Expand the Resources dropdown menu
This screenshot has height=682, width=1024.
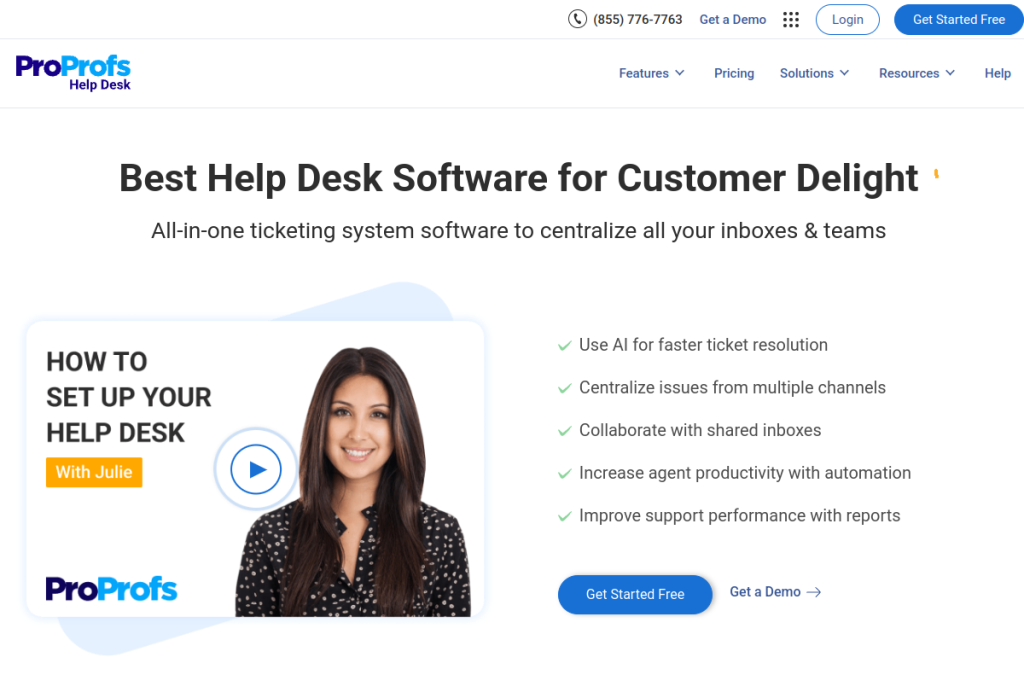pos(917,73)
